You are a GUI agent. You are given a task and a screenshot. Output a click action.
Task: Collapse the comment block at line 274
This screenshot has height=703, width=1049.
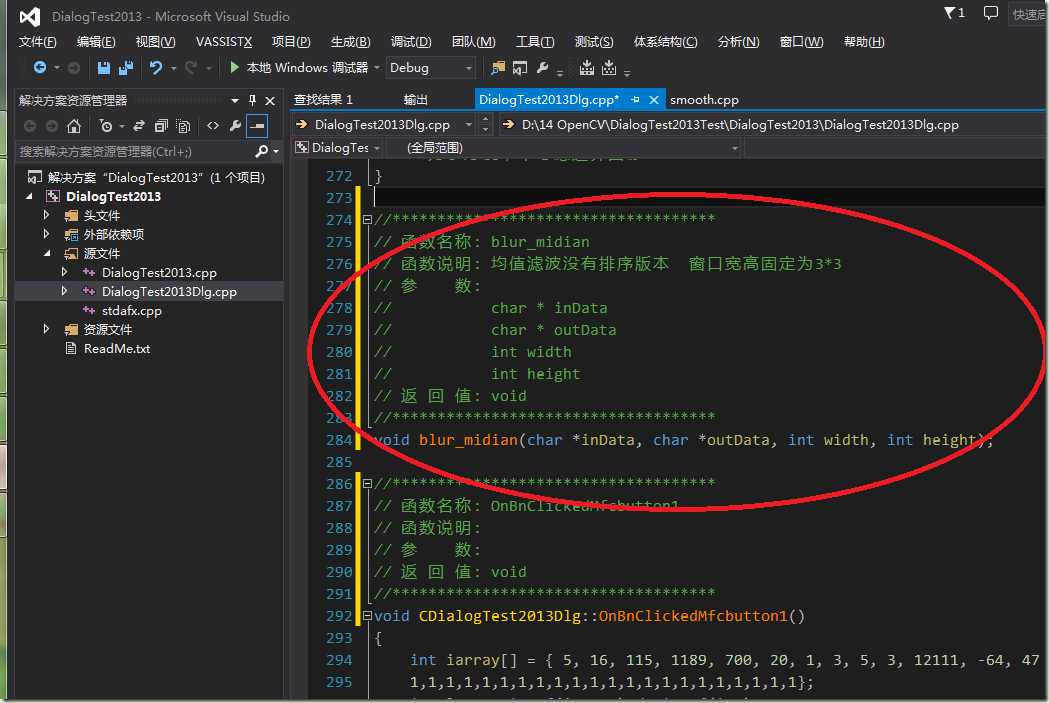tap(367, 219)
